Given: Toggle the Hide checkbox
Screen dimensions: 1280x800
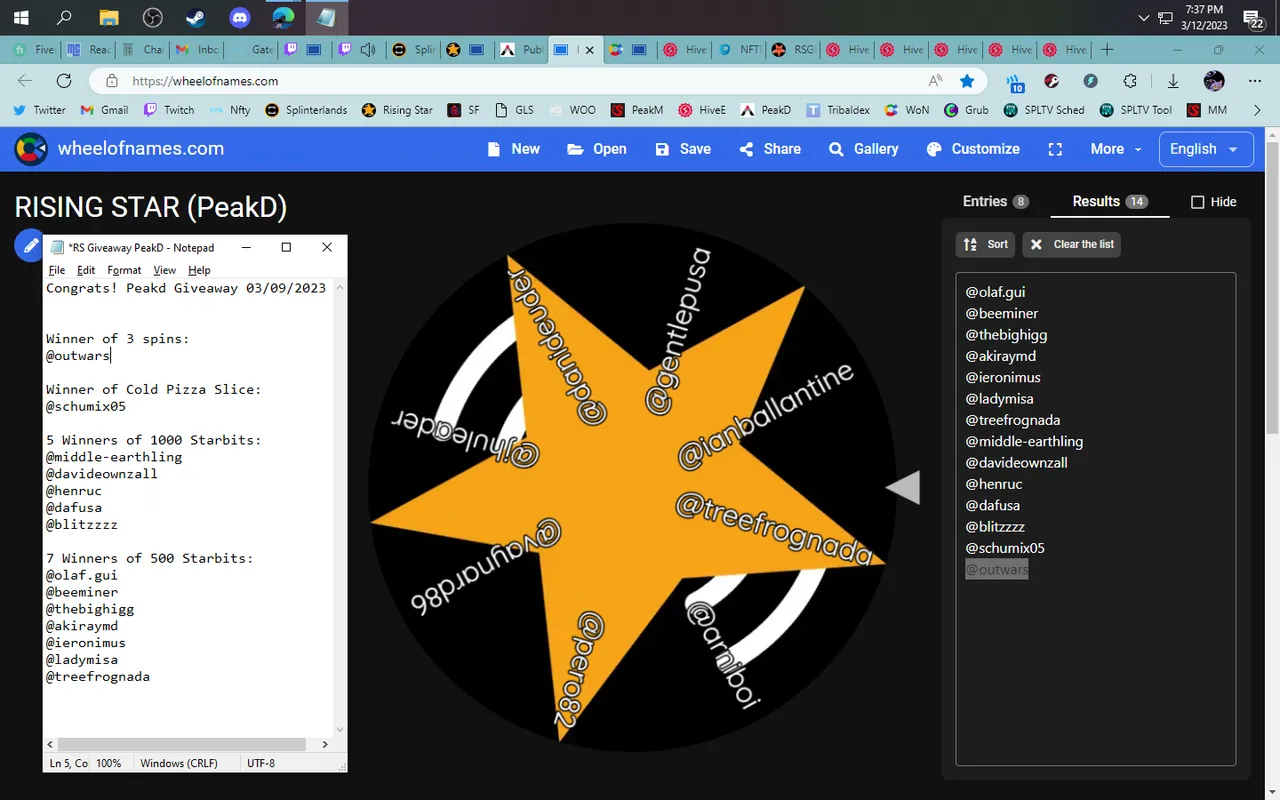Looking at the screenshot, I should coord(1197,202).
